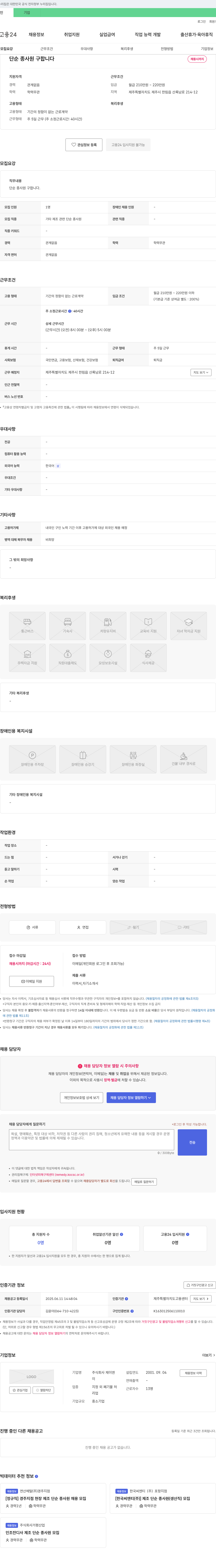Viewport: 216px width, 1568px height.
Task: Click the company LOGO thumbnail
Action: (x=32, y=1377)
